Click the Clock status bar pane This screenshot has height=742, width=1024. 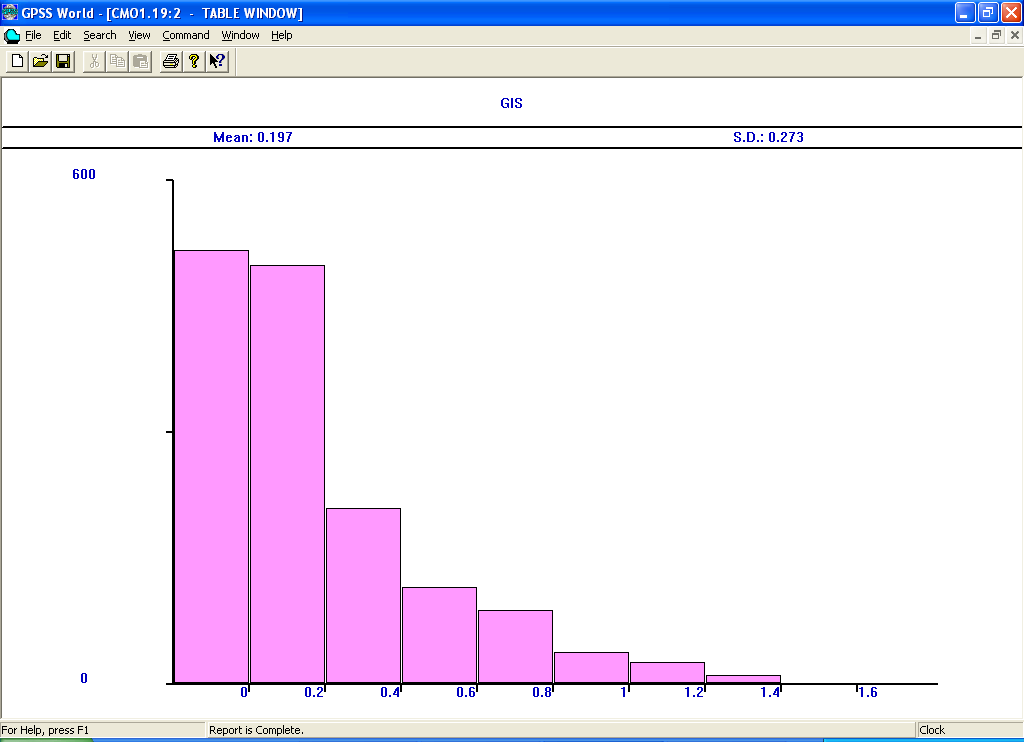click(x=969, y=730)
